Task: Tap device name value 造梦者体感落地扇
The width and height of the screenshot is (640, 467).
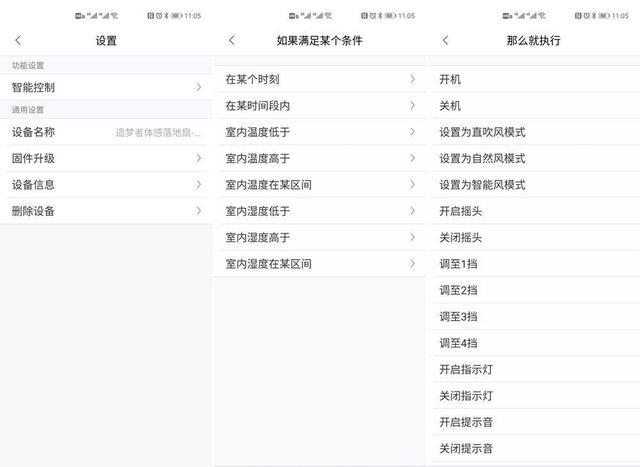Action: (x=158, y=133)
